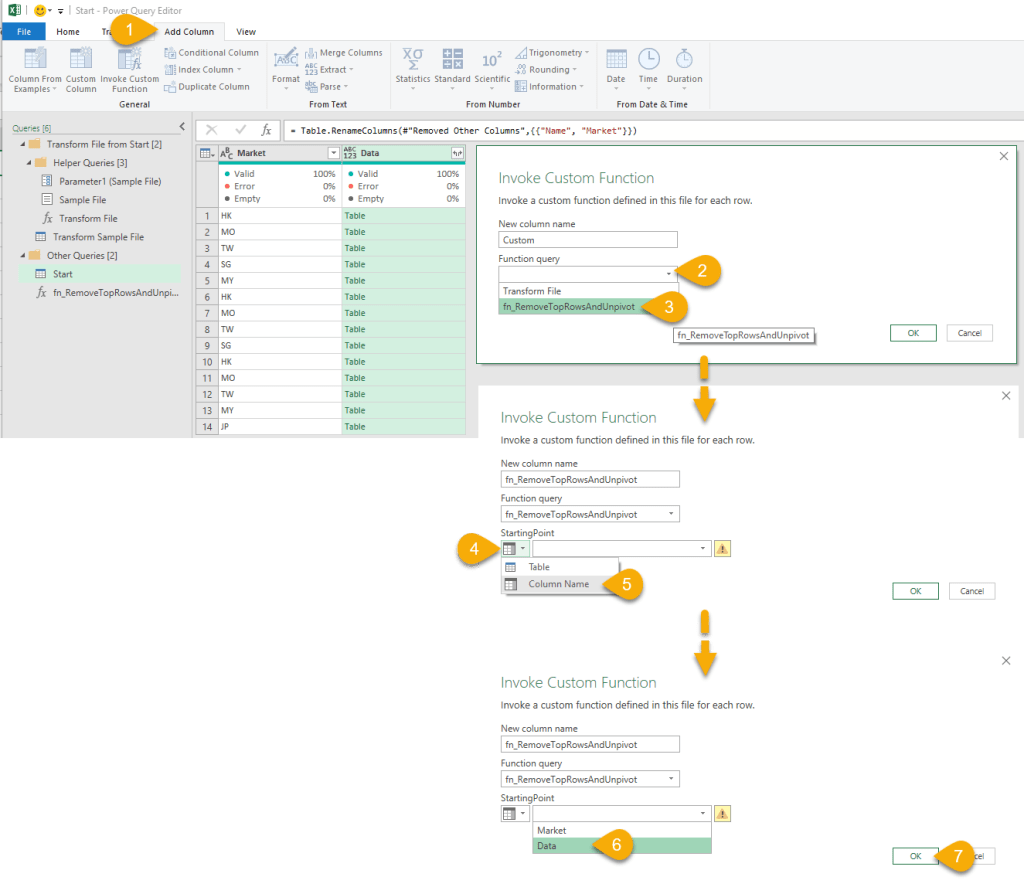The image size is (1024, 887).
Task: Click the Format text icon
Action: (285, 60)
